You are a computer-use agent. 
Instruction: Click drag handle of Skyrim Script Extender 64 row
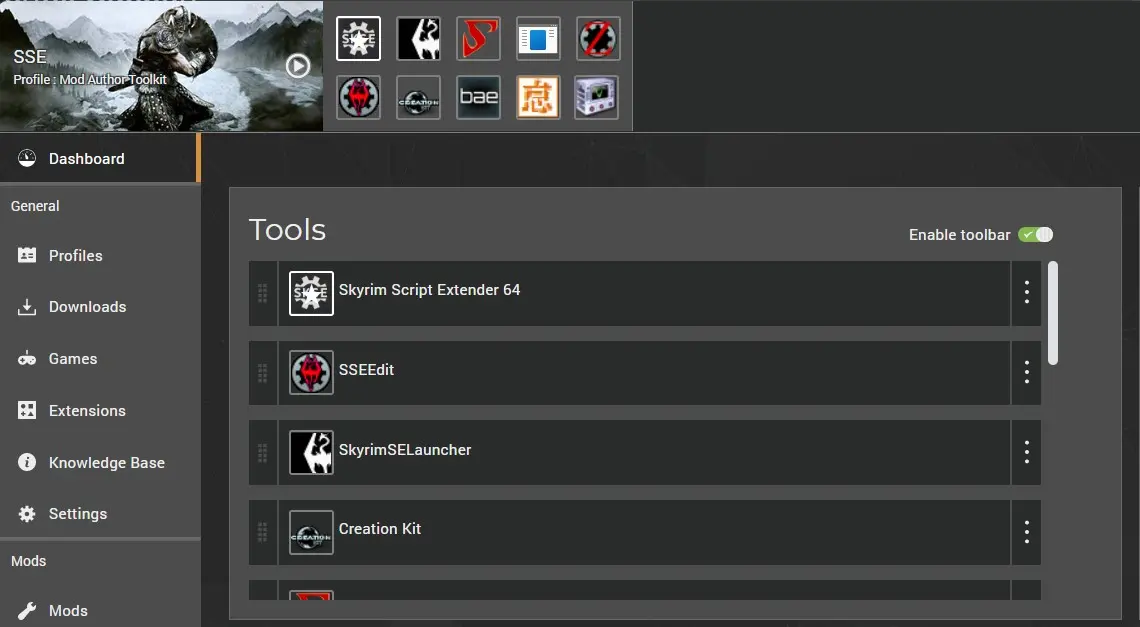click(262, 293)
